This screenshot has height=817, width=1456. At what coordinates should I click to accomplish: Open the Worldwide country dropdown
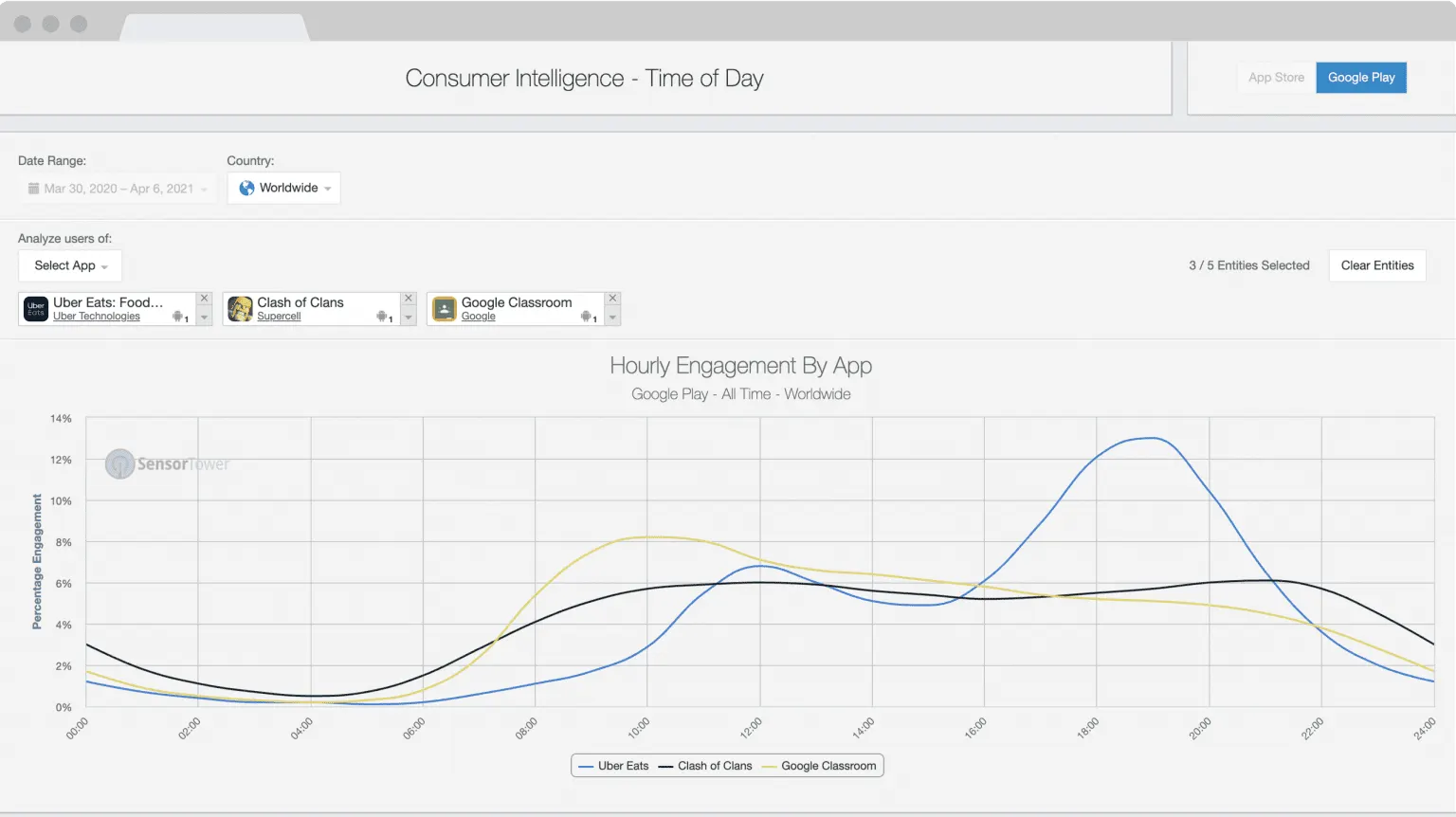coord(283,188)
